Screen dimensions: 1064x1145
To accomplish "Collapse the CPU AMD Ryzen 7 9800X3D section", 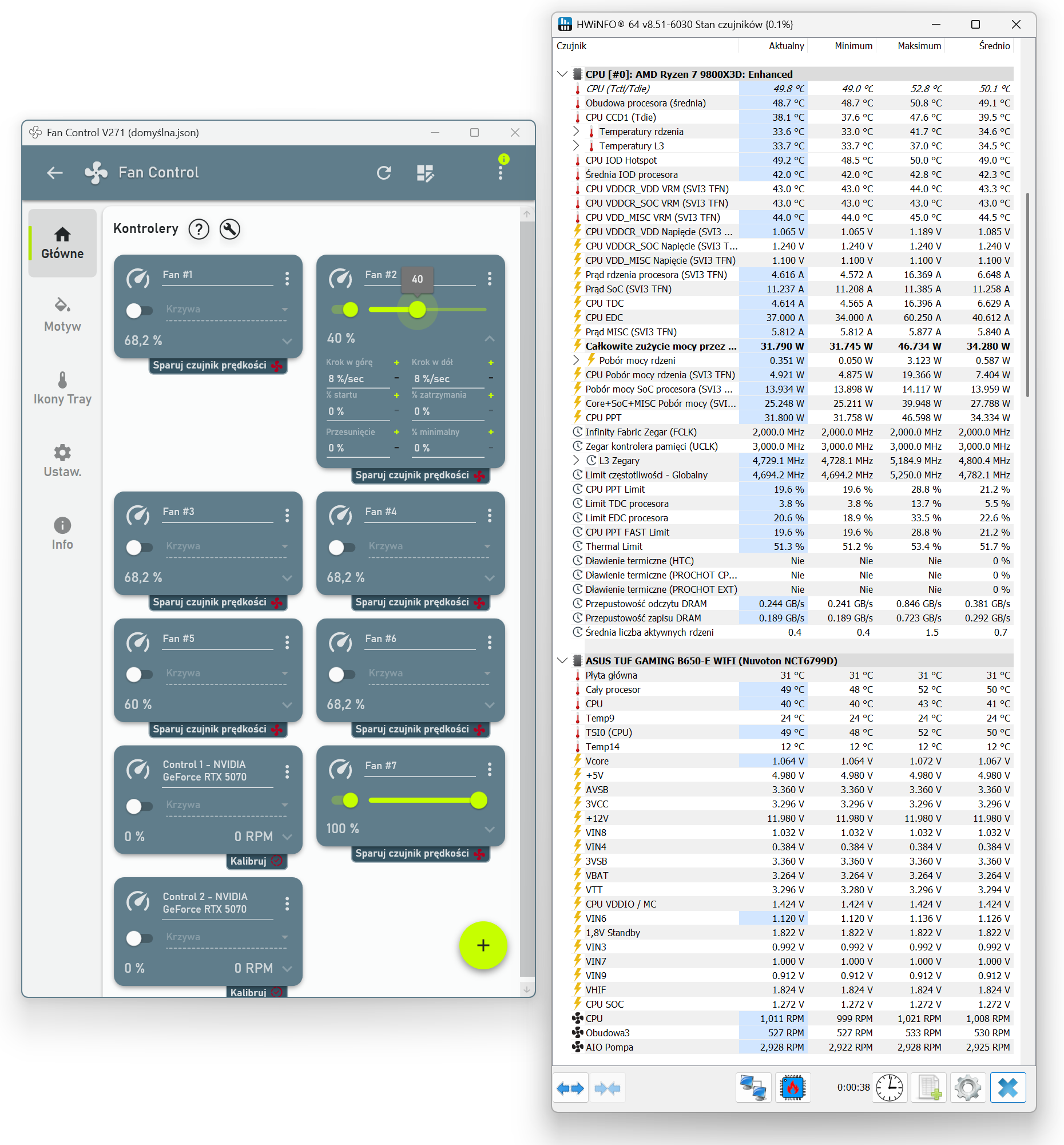I will tap(562, 74).
